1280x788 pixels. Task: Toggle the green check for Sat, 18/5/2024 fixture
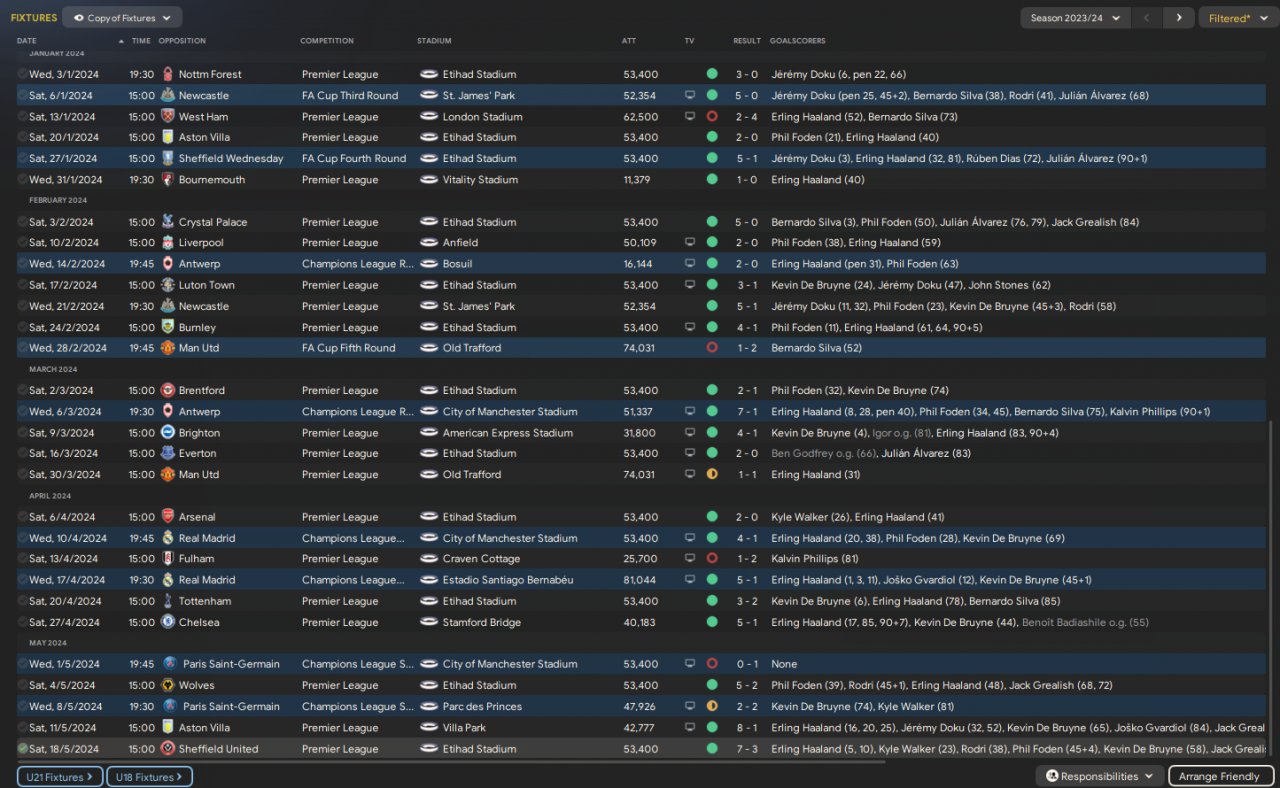tap(23, 749)
